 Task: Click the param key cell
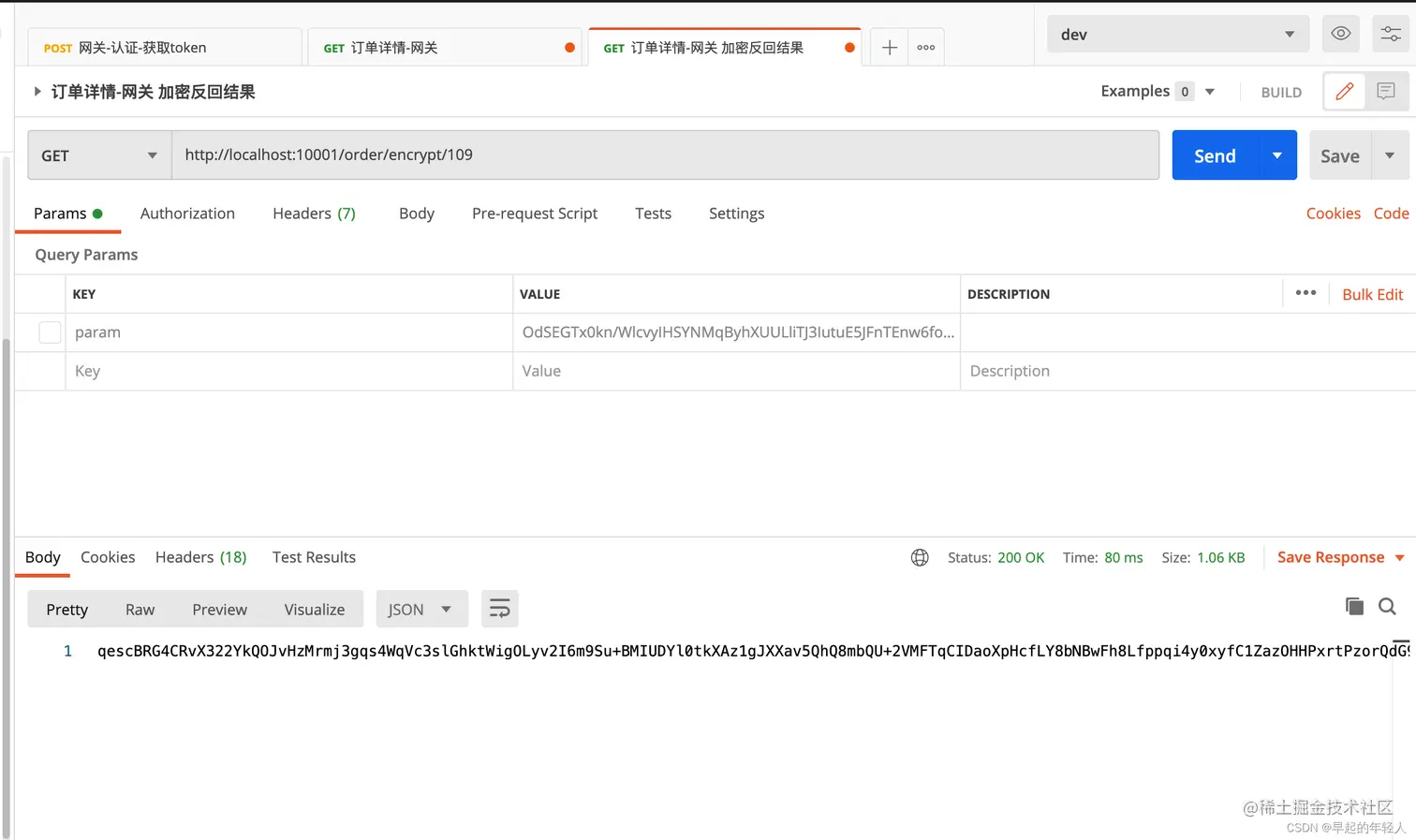(288, 332)
